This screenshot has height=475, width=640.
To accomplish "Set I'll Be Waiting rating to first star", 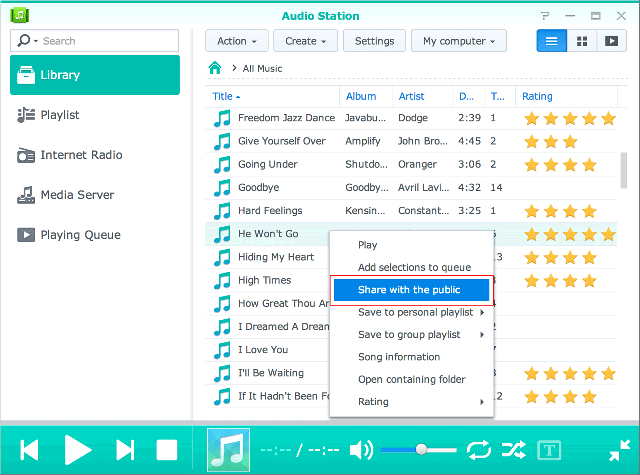I will (x=531, y=374).
